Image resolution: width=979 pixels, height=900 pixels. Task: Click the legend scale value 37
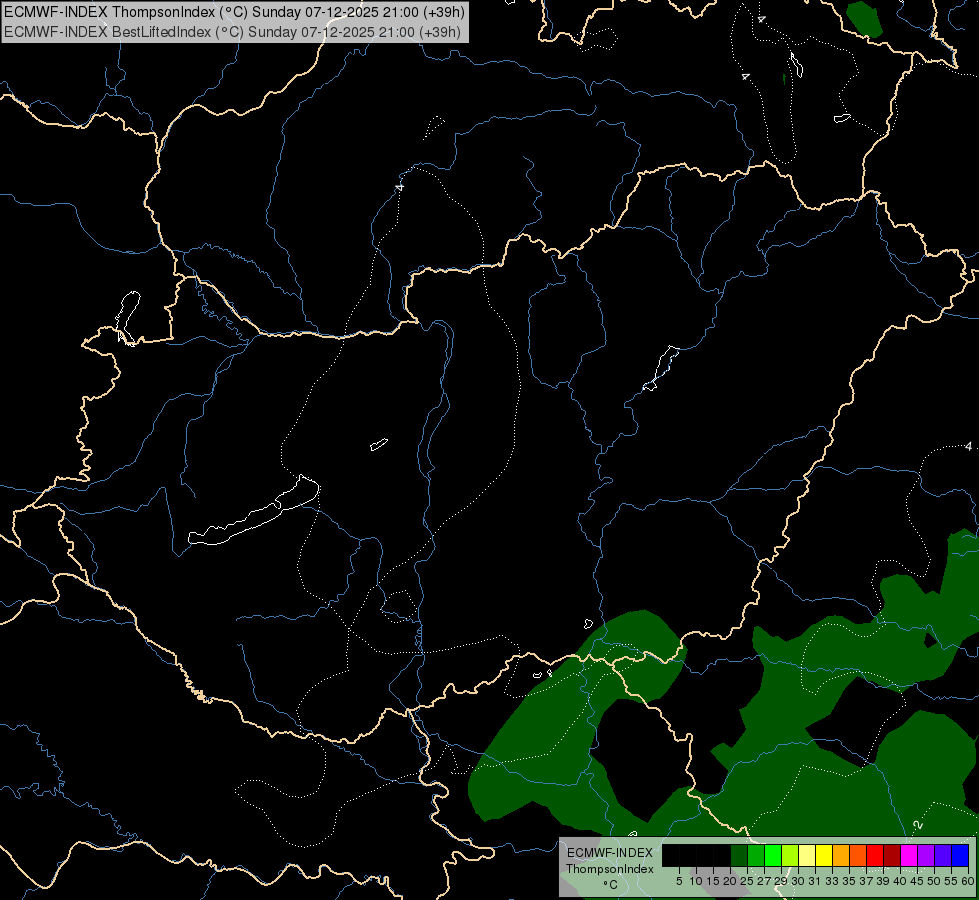[x=866, y=881]
